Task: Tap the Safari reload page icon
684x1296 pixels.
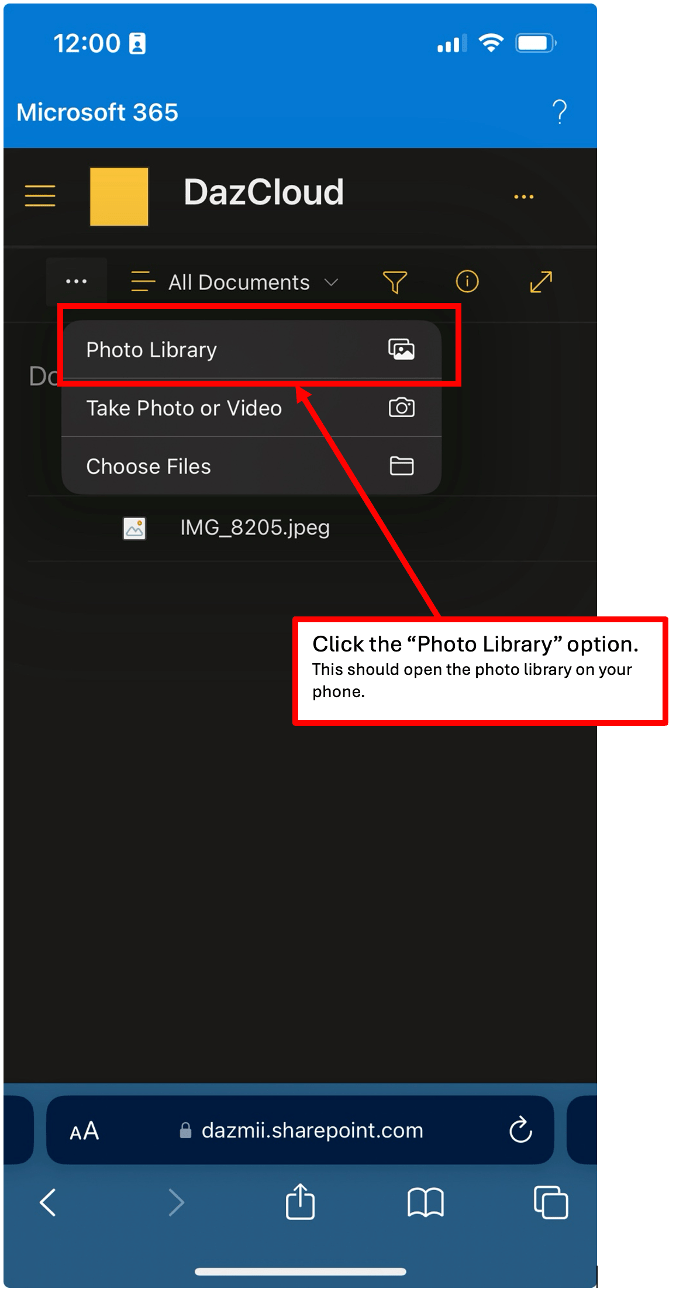Action: pyautogui.click(x=520, y=1131)
